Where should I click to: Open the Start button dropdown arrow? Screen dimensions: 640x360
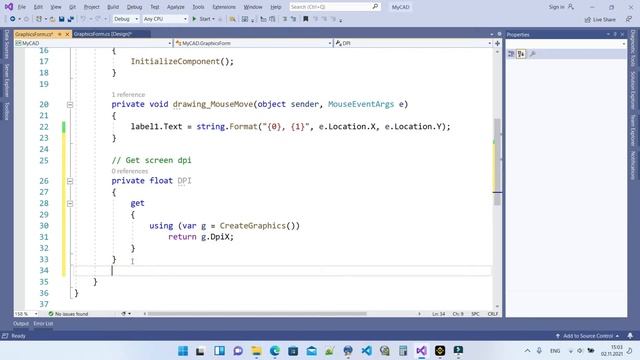[x=213, y=19]
